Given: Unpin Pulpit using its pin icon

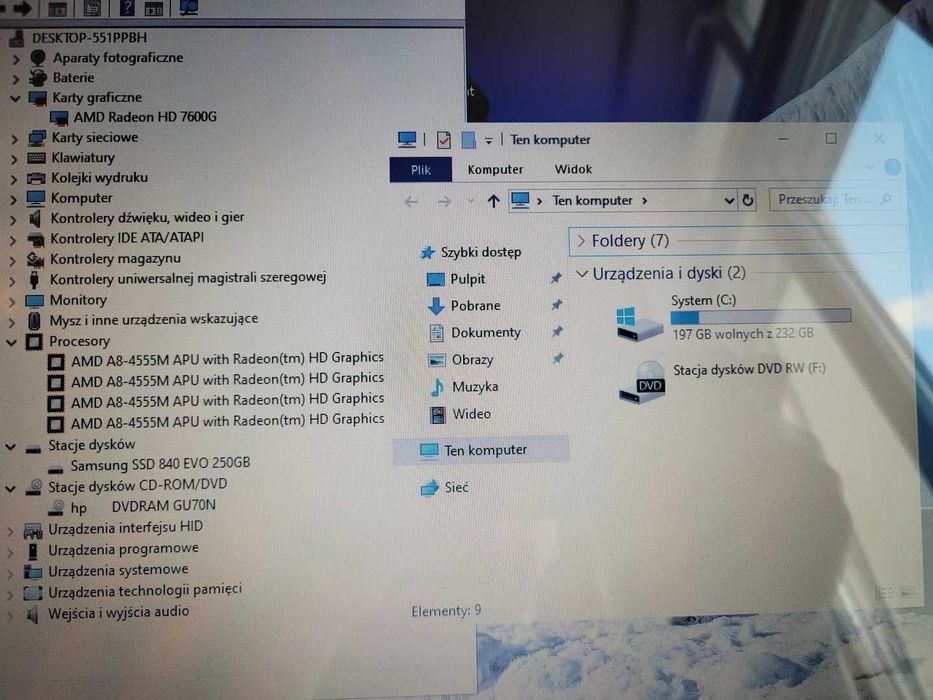Looking at the screenshot, I should [556, 278].
